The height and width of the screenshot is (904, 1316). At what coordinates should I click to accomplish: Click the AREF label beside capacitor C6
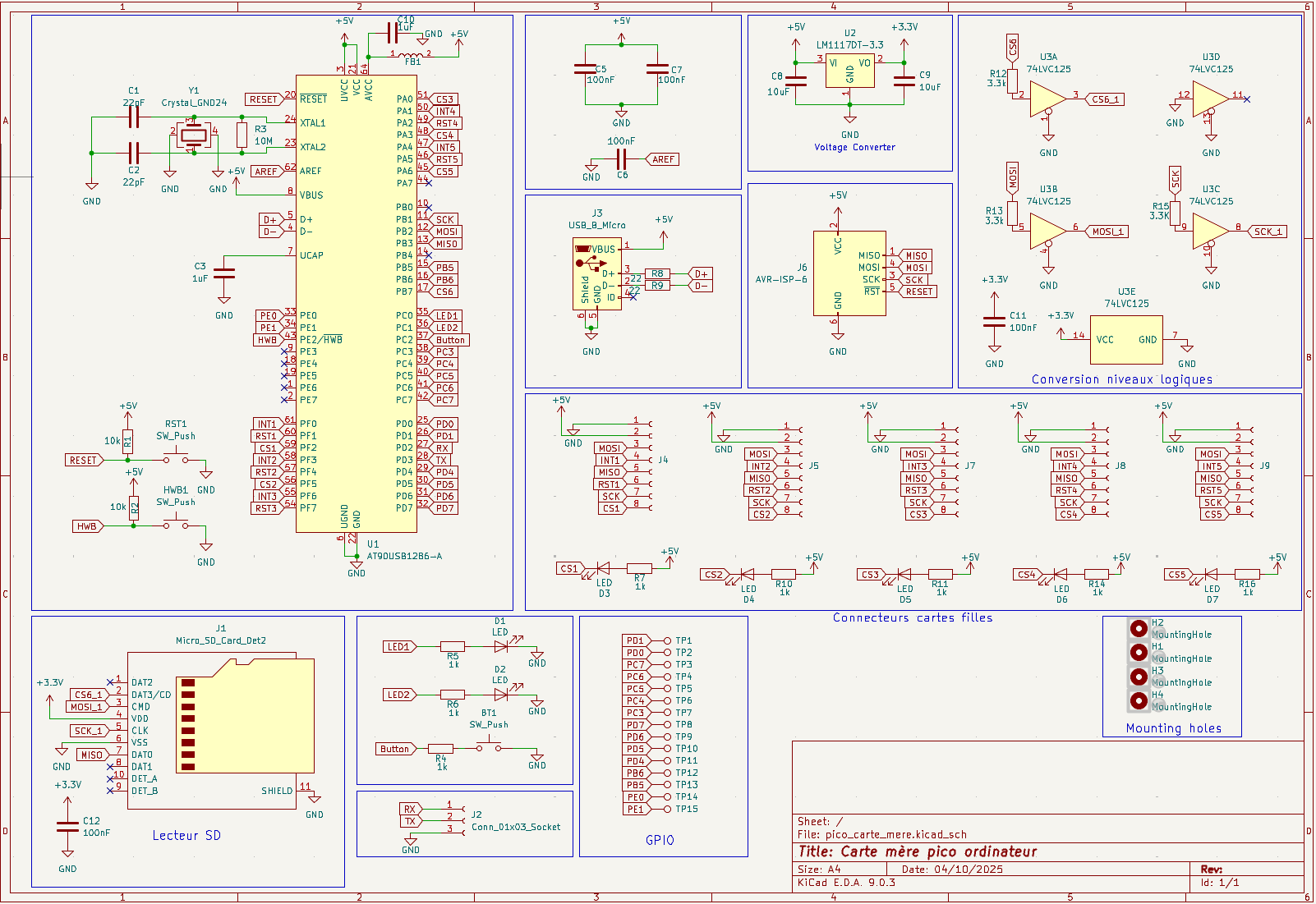point(663,159)
